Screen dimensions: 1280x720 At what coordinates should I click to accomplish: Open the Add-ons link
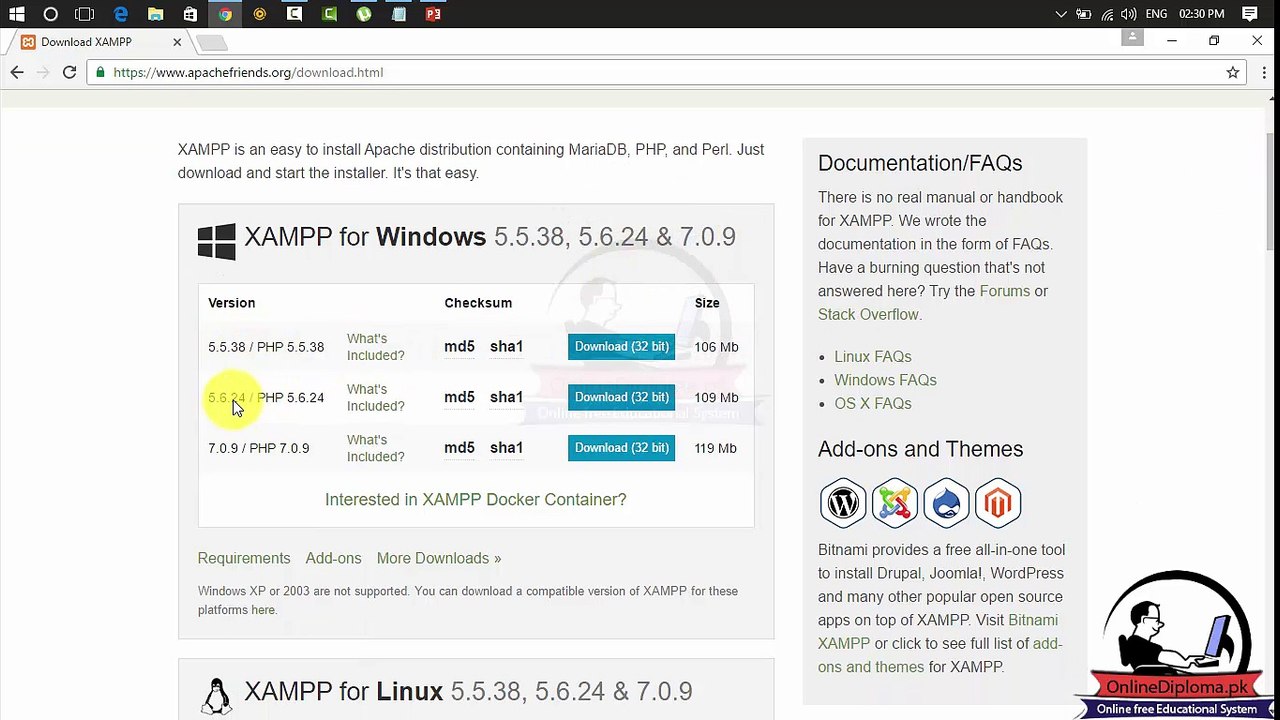[x=333, y=558]
